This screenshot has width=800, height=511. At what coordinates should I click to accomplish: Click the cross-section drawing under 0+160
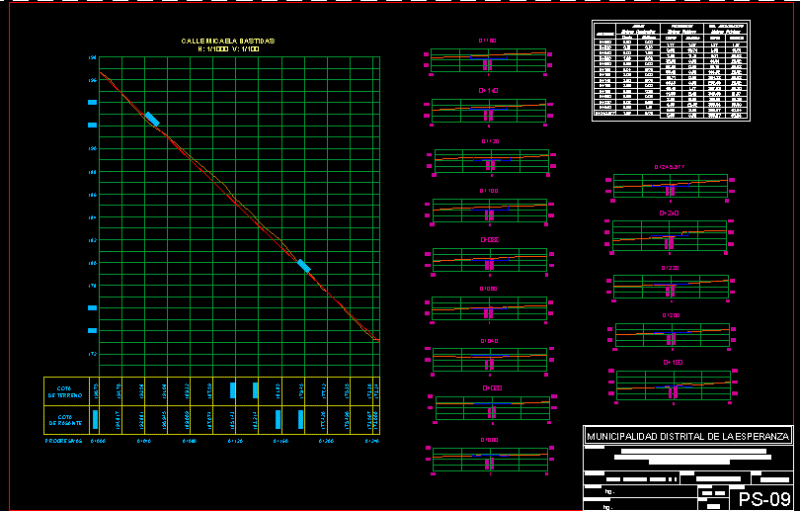(x=489, y=60)
